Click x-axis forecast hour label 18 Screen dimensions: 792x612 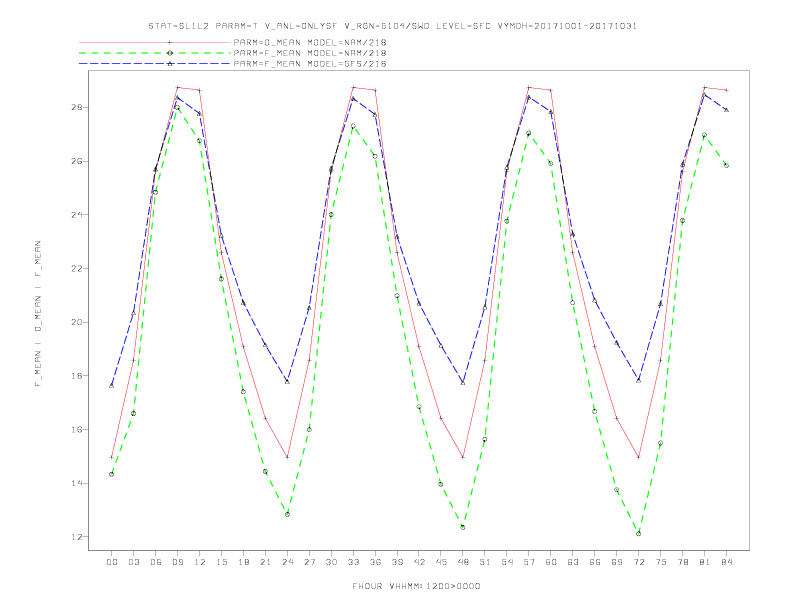pos(243,562)
